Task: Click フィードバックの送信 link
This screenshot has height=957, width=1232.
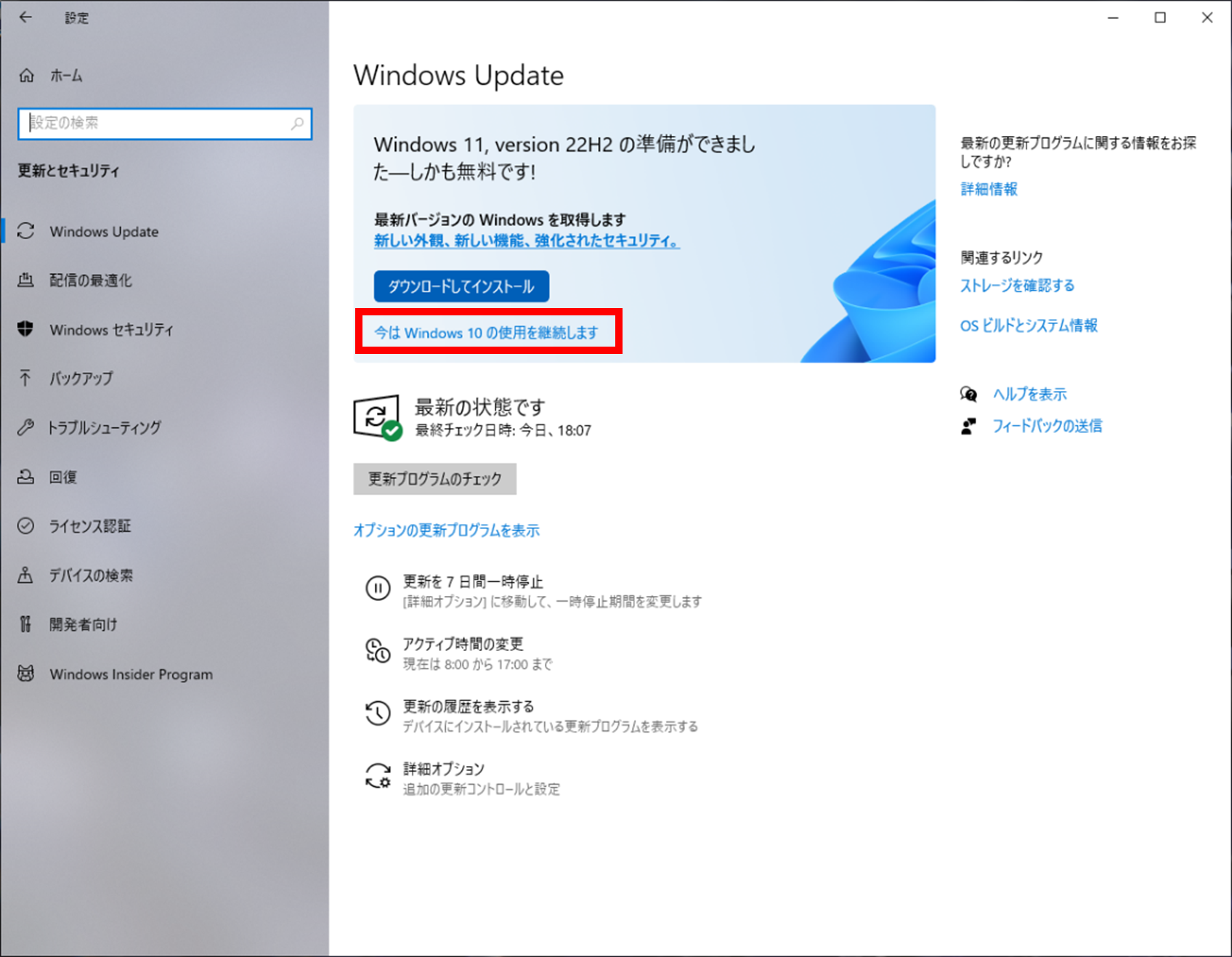Action: (x=1047, y=426)
